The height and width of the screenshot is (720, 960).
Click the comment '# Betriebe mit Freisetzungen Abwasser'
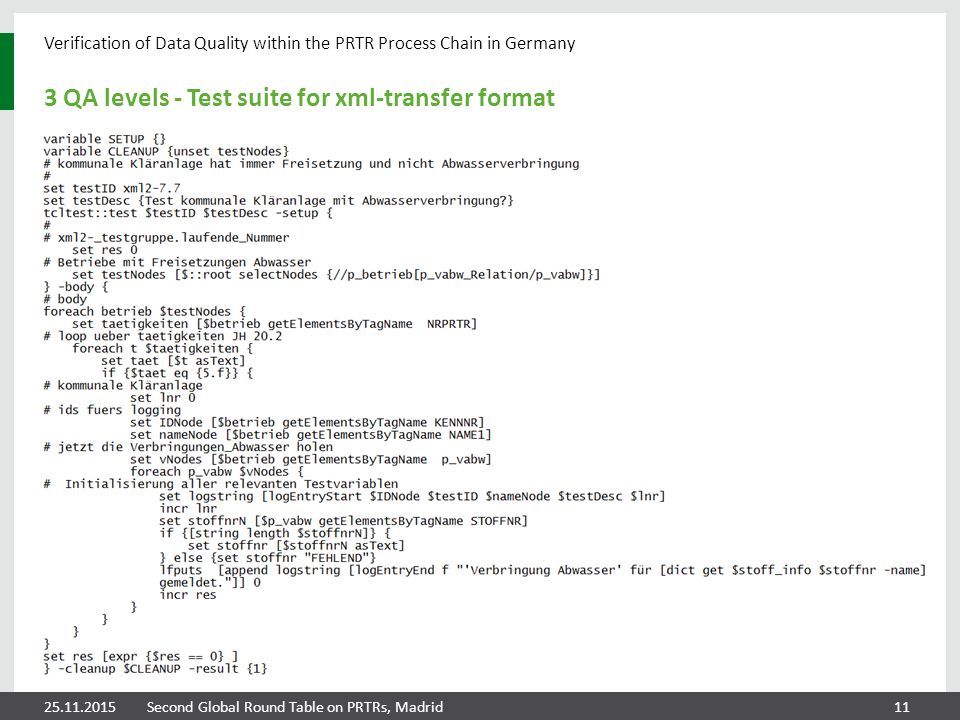[177, 262]
